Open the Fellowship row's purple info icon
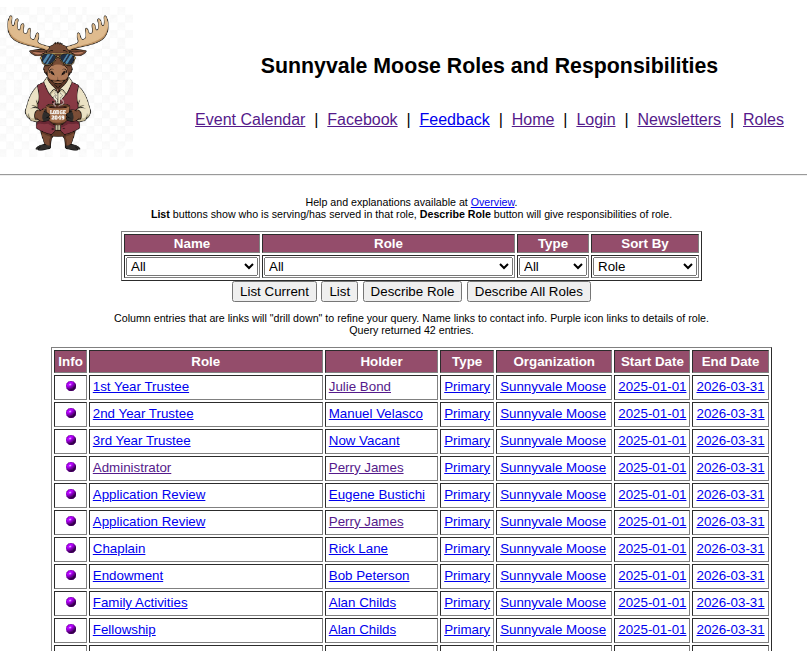Viewport: 807px width, 651px height. click(x=70, y=629)
